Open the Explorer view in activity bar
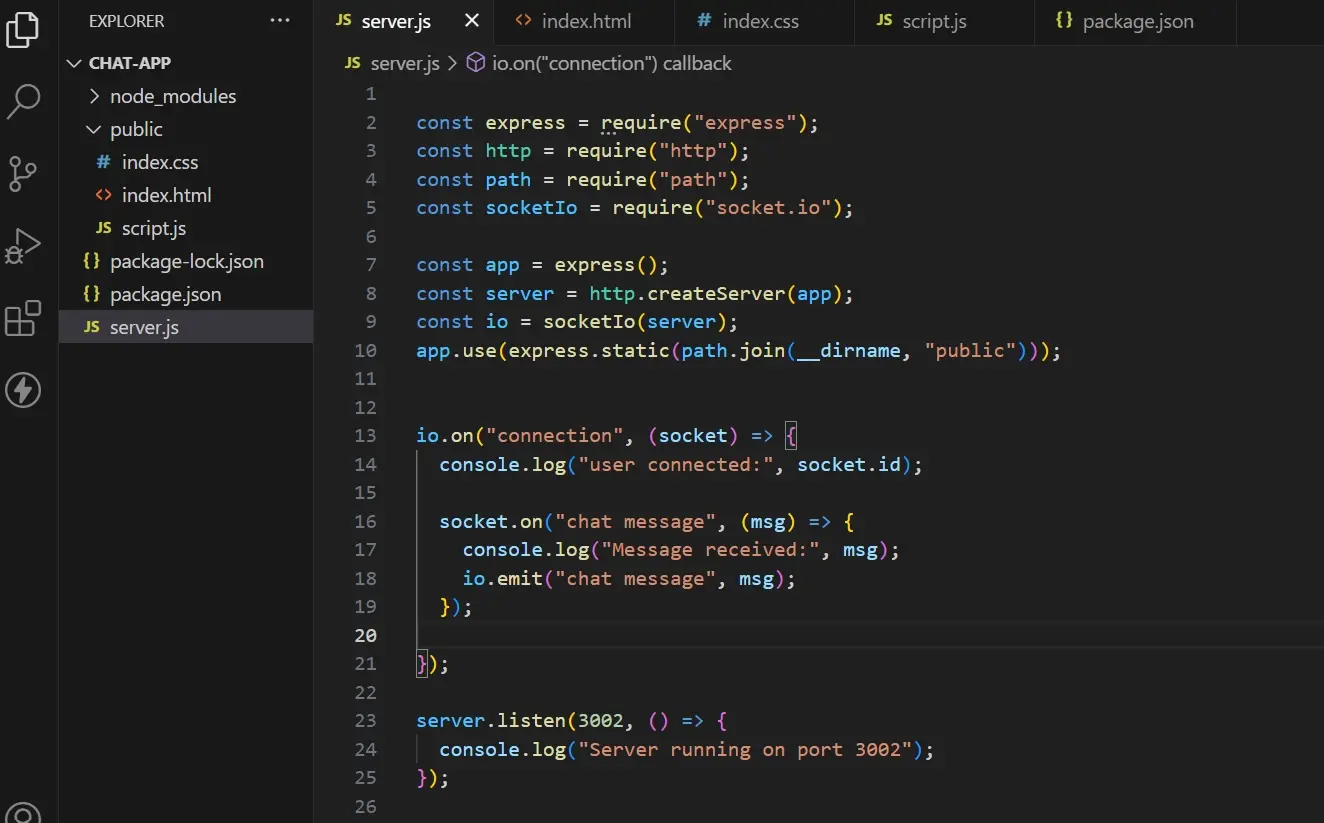Viewport: 1324px width, 823px height. pos(23,30)
